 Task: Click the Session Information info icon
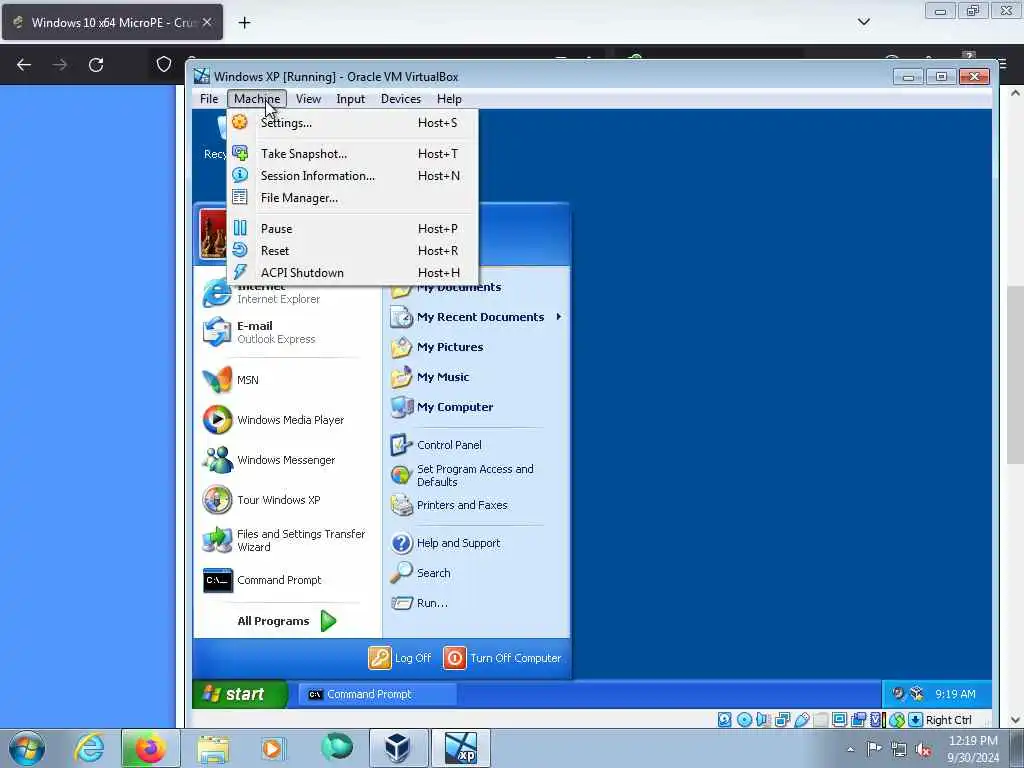240,175
